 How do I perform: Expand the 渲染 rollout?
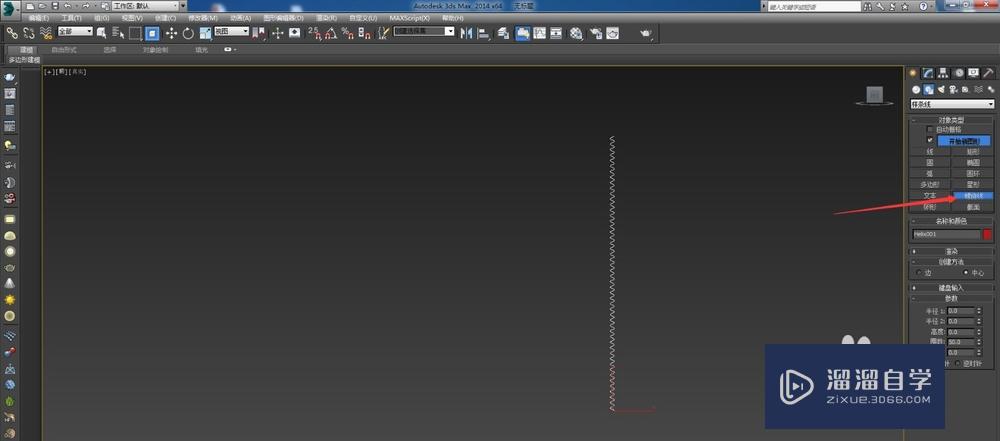point(952,251)
